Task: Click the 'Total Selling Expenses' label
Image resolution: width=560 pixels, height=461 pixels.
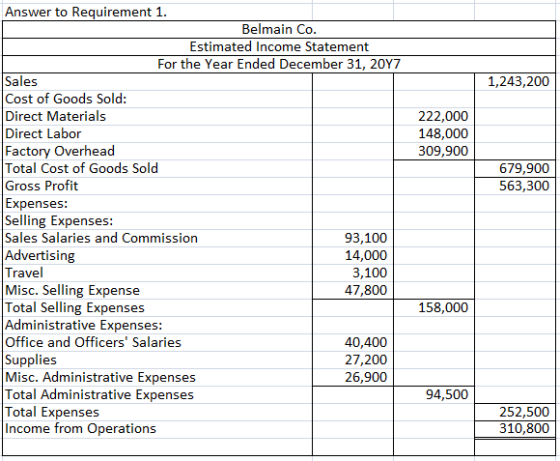Action: click(75, 308)
